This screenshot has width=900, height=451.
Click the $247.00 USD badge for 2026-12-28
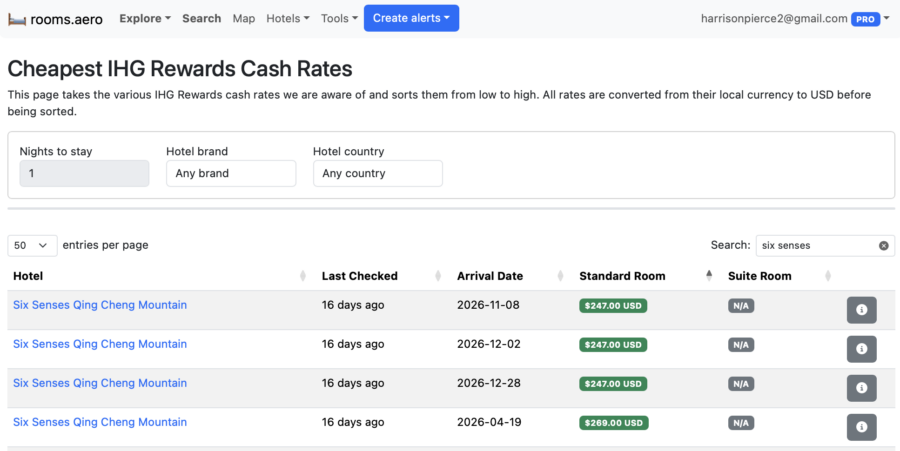coord(613,384)
